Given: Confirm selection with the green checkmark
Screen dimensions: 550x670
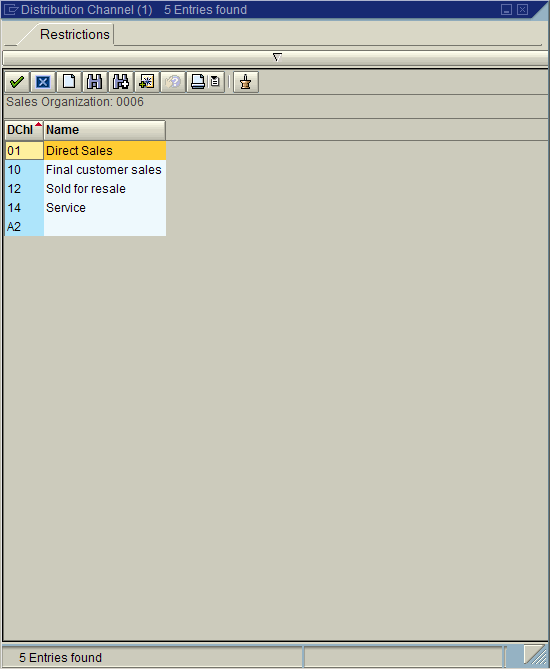Looking at the screenshot, I should coord(17,82).
